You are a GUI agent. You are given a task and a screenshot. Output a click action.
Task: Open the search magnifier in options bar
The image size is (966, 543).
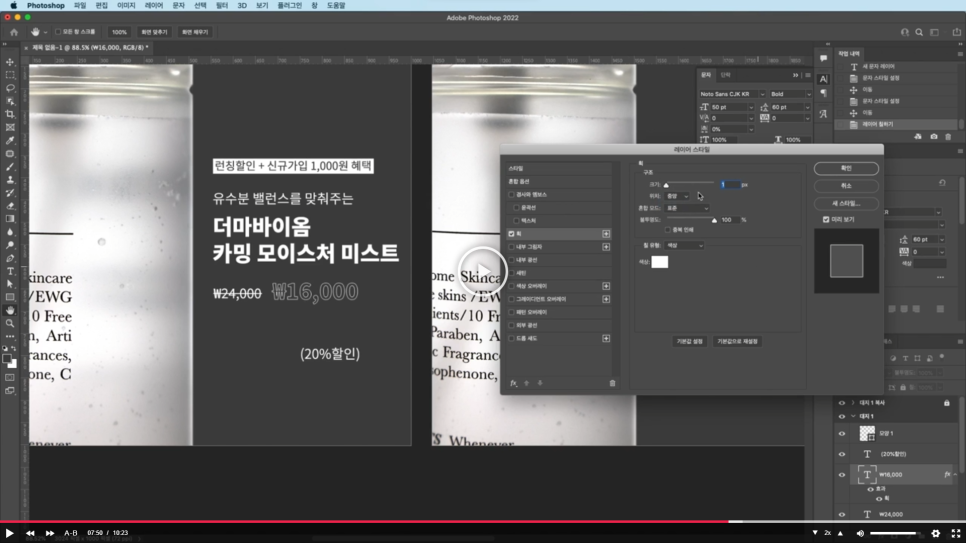click(919, 32)
